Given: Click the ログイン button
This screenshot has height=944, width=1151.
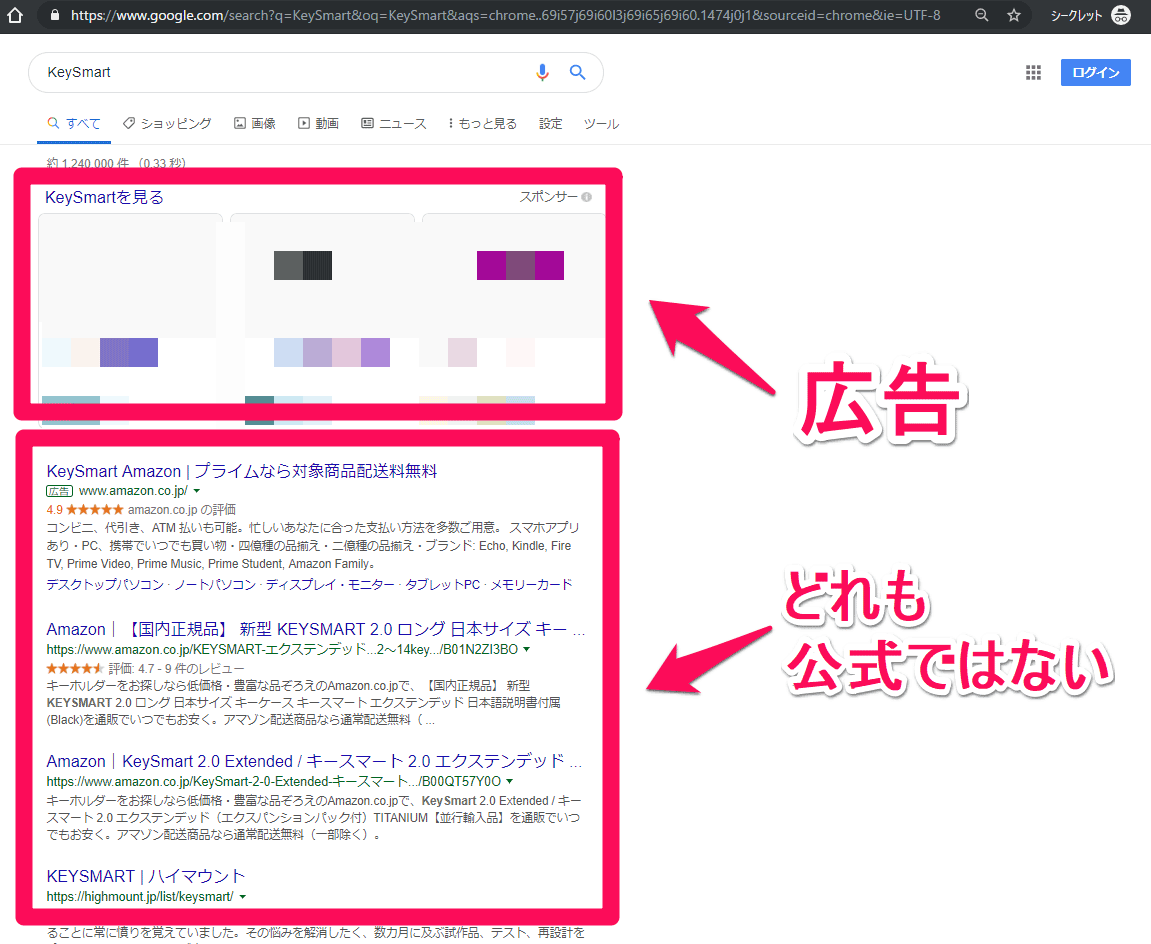Looking at the screenshot, I should pos(1095,72).
